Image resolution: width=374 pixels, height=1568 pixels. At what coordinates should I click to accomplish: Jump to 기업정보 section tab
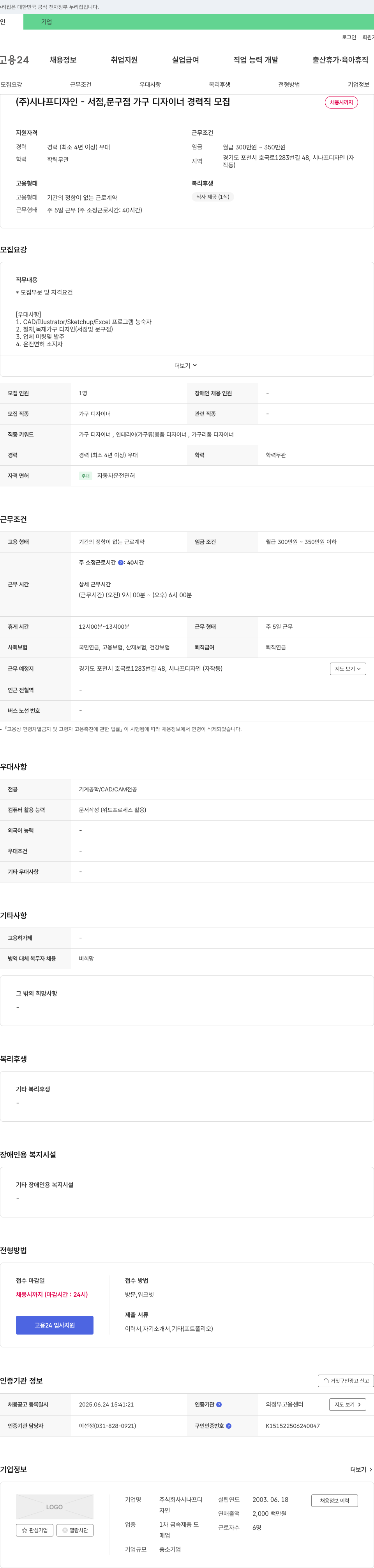(358, 84)
